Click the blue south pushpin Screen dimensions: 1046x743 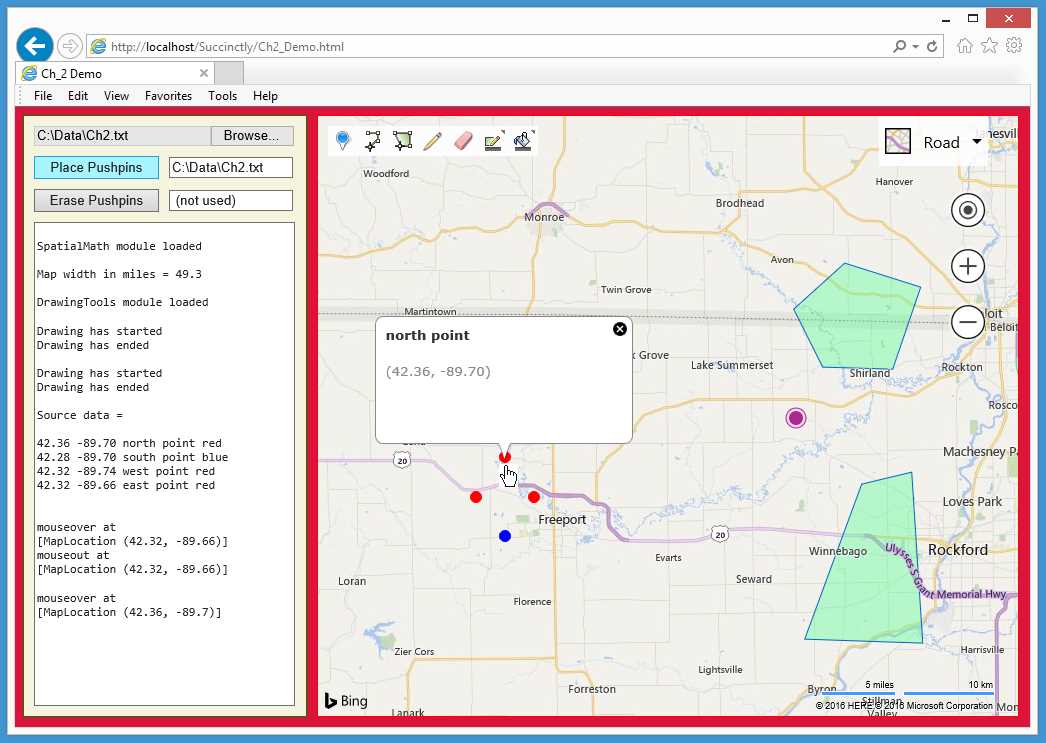[x=505, y=536]
